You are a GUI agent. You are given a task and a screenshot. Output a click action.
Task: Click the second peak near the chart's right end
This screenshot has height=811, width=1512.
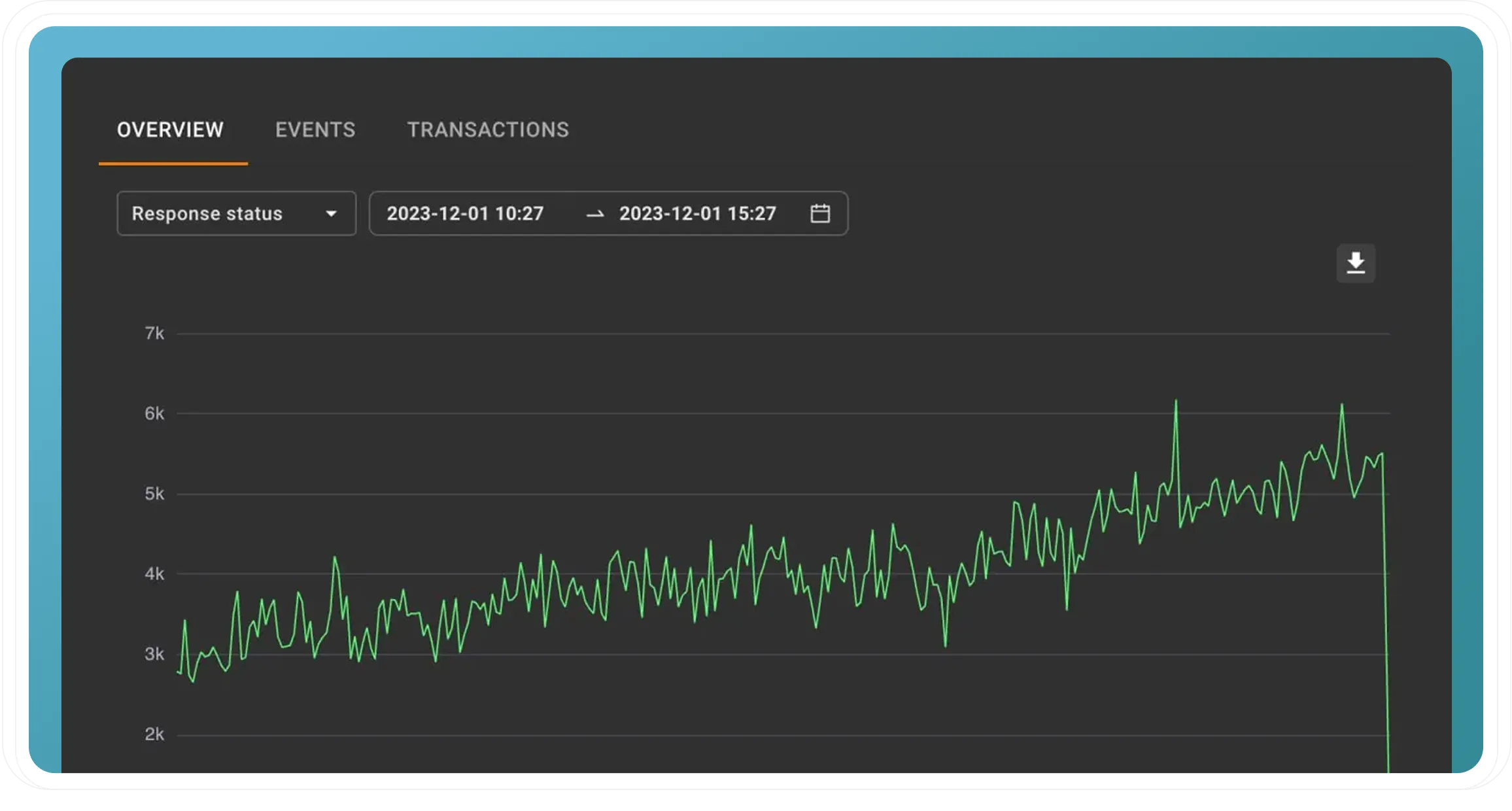[x=1342, y=405]
